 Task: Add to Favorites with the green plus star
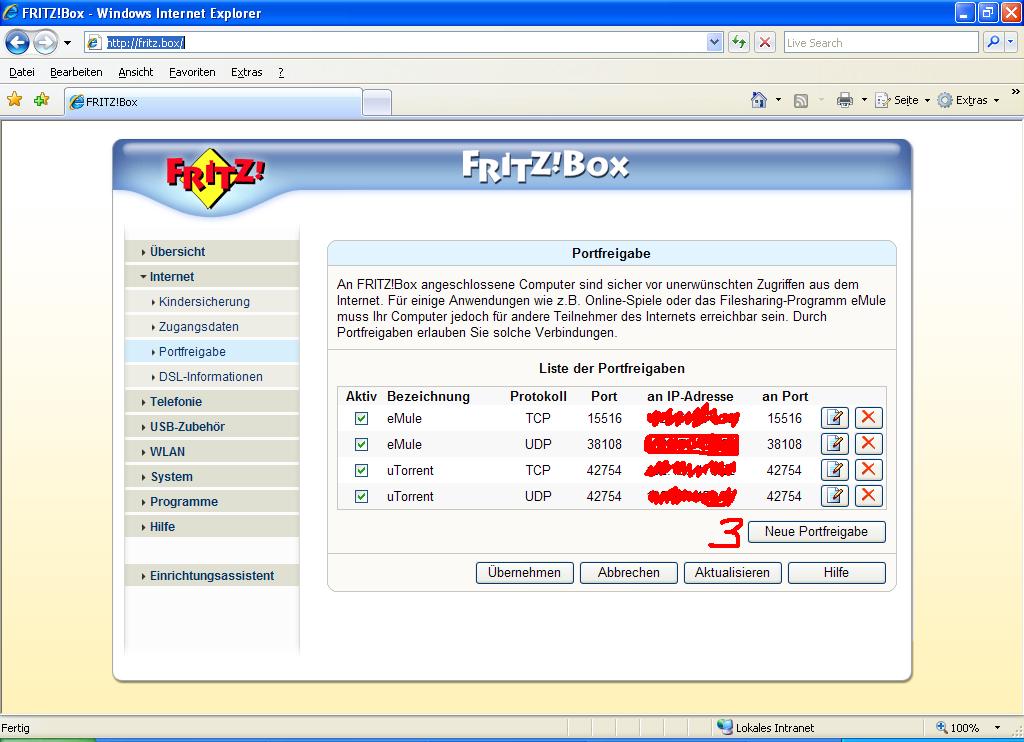[42, 100]
